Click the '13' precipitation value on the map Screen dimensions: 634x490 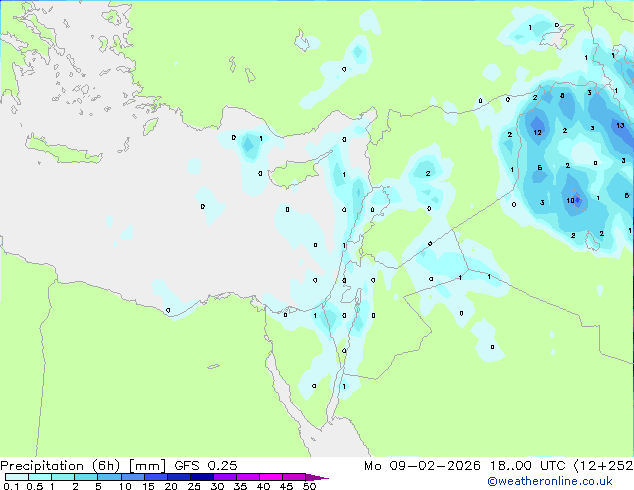pyautogui.click(x=620, y=125)
